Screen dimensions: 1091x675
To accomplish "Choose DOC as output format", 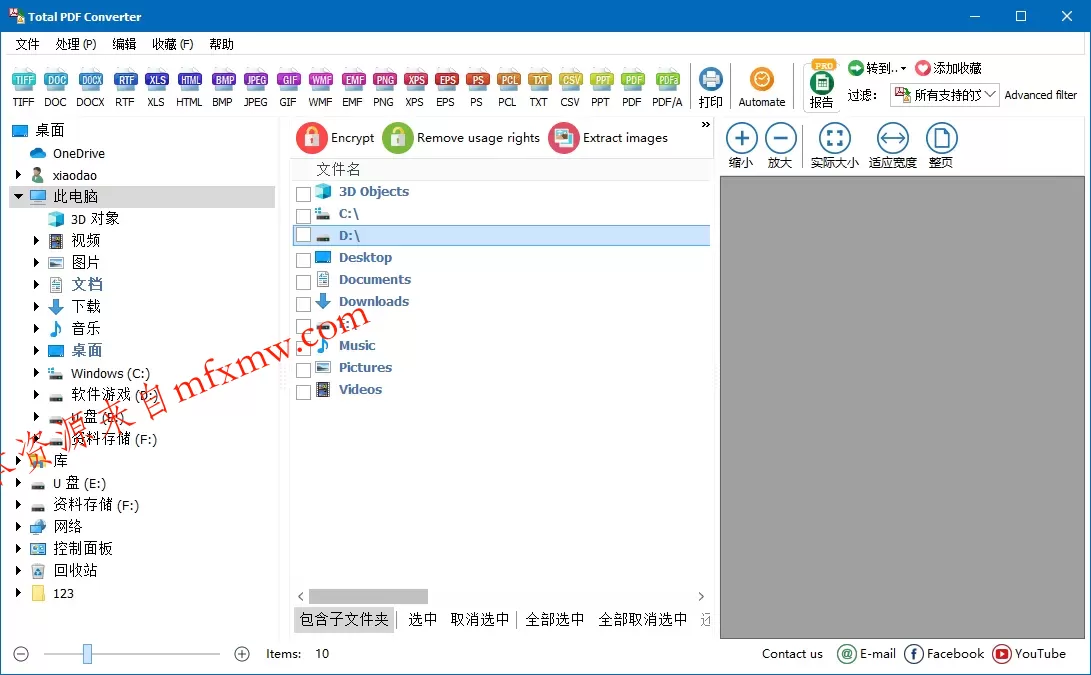I will [56, 88].
